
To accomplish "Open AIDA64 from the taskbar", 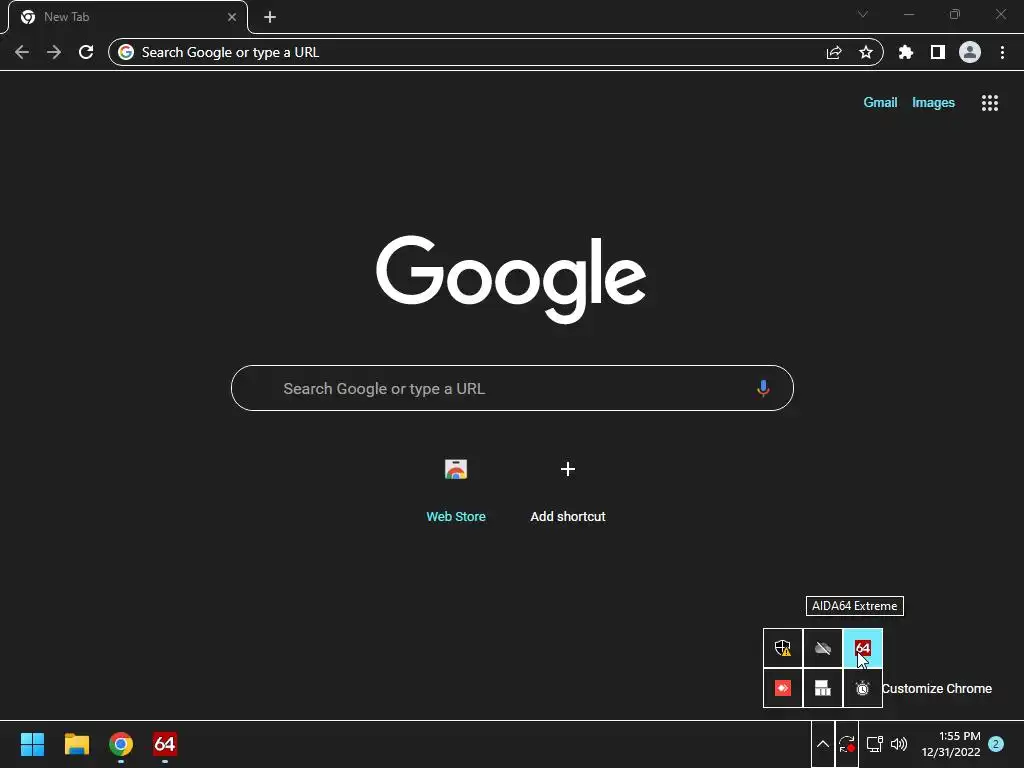I will pos(165,744).
